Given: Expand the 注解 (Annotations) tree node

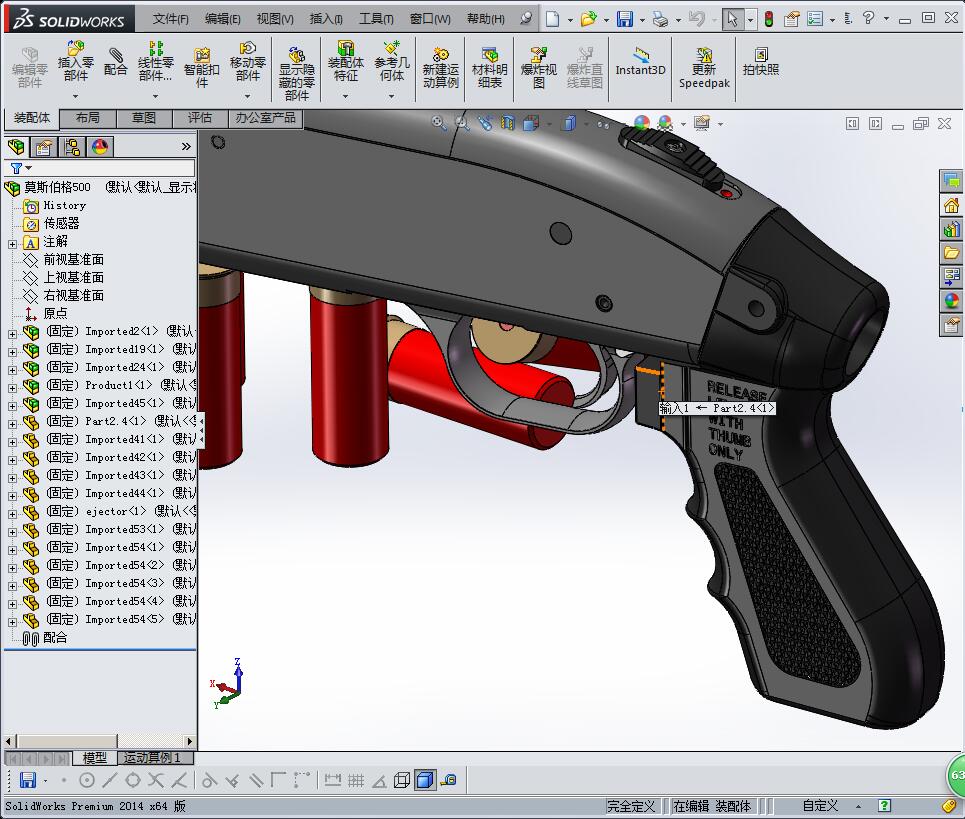Looking at the screenshot, I should tap(12, 244).
